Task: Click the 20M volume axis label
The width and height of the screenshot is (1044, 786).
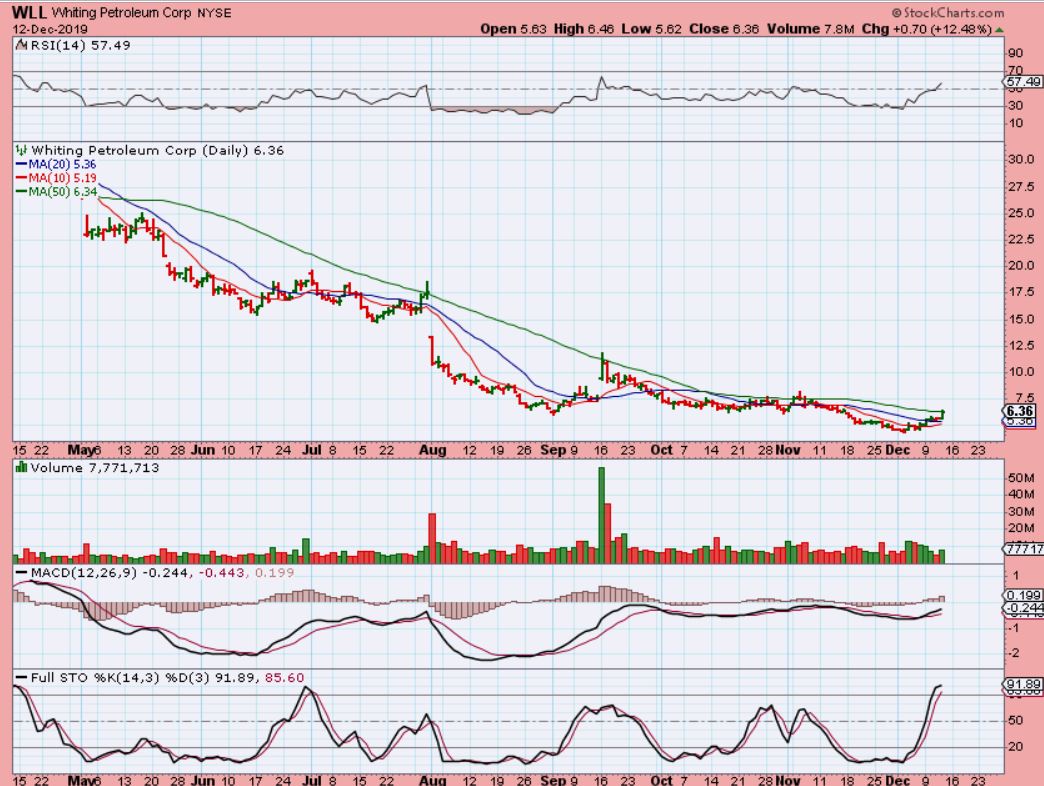Action: coord(1021,528)
